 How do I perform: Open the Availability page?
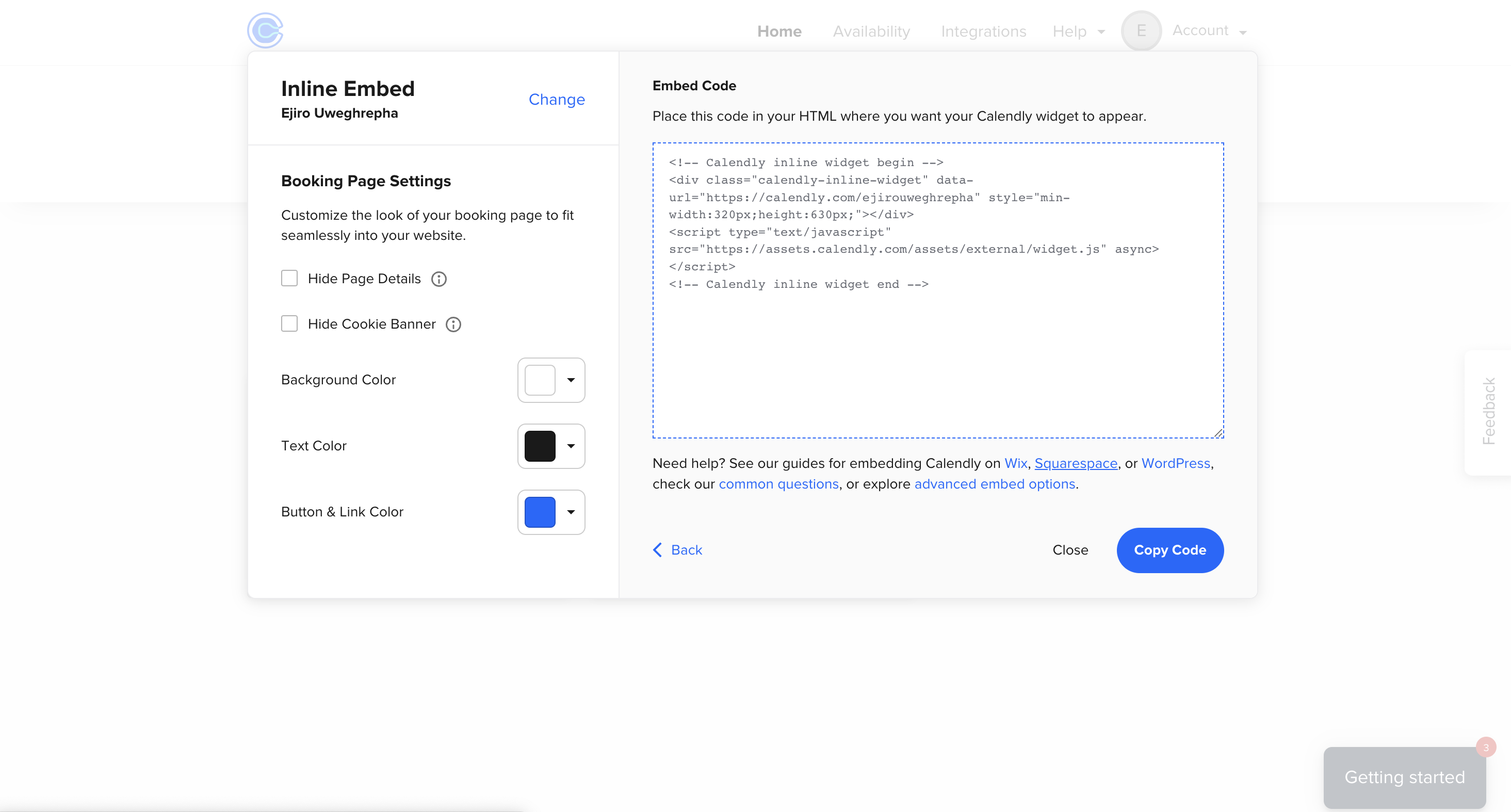click(871, 31)
